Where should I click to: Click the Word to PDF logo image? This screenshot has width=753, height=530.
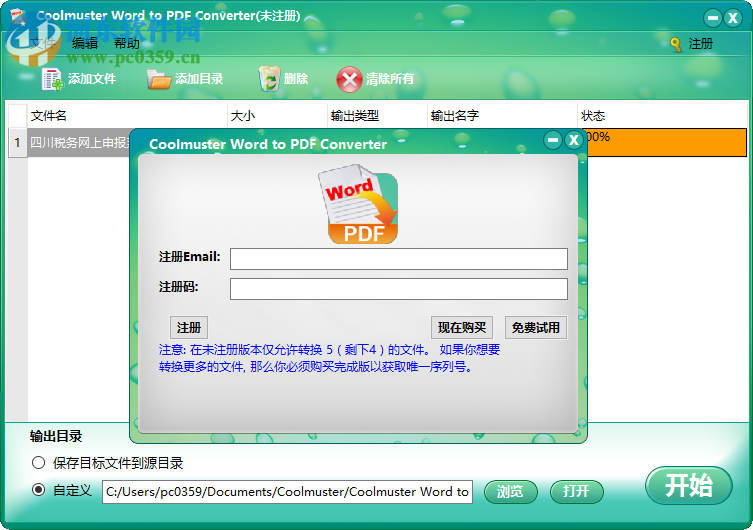(x=358, y=204)
